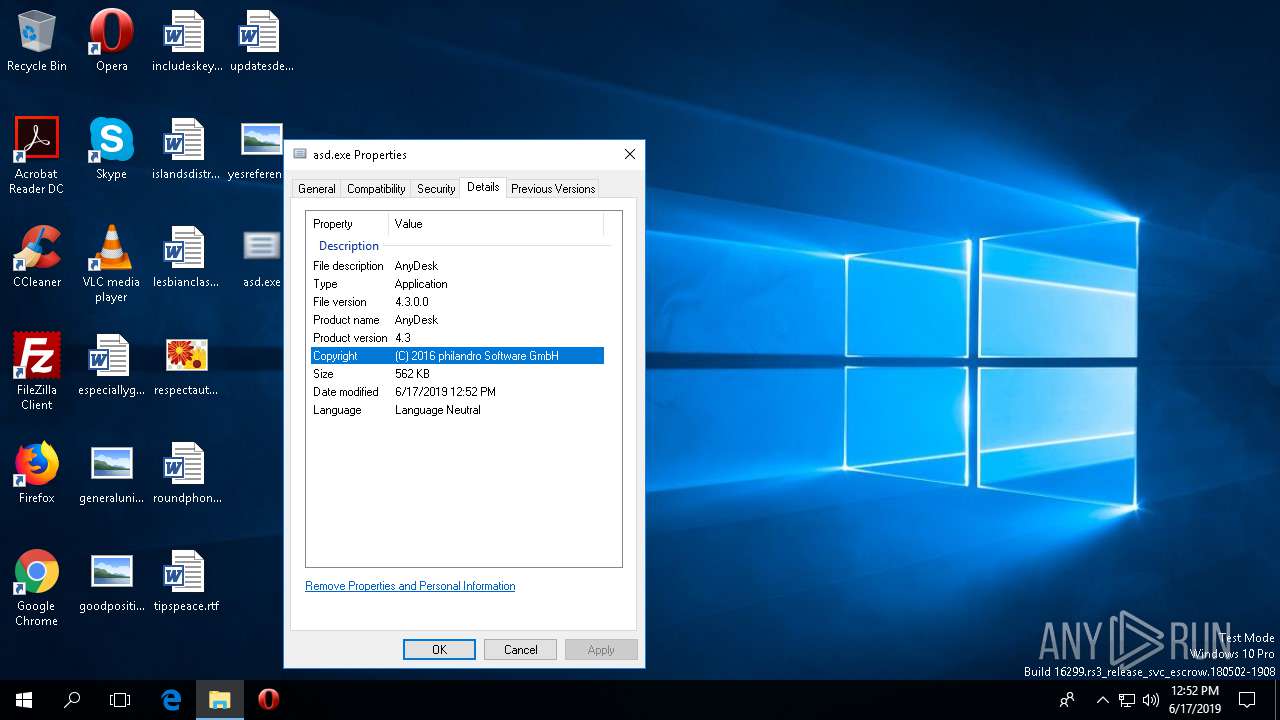Select the Type row showing Application

click(x=457, y=284)
